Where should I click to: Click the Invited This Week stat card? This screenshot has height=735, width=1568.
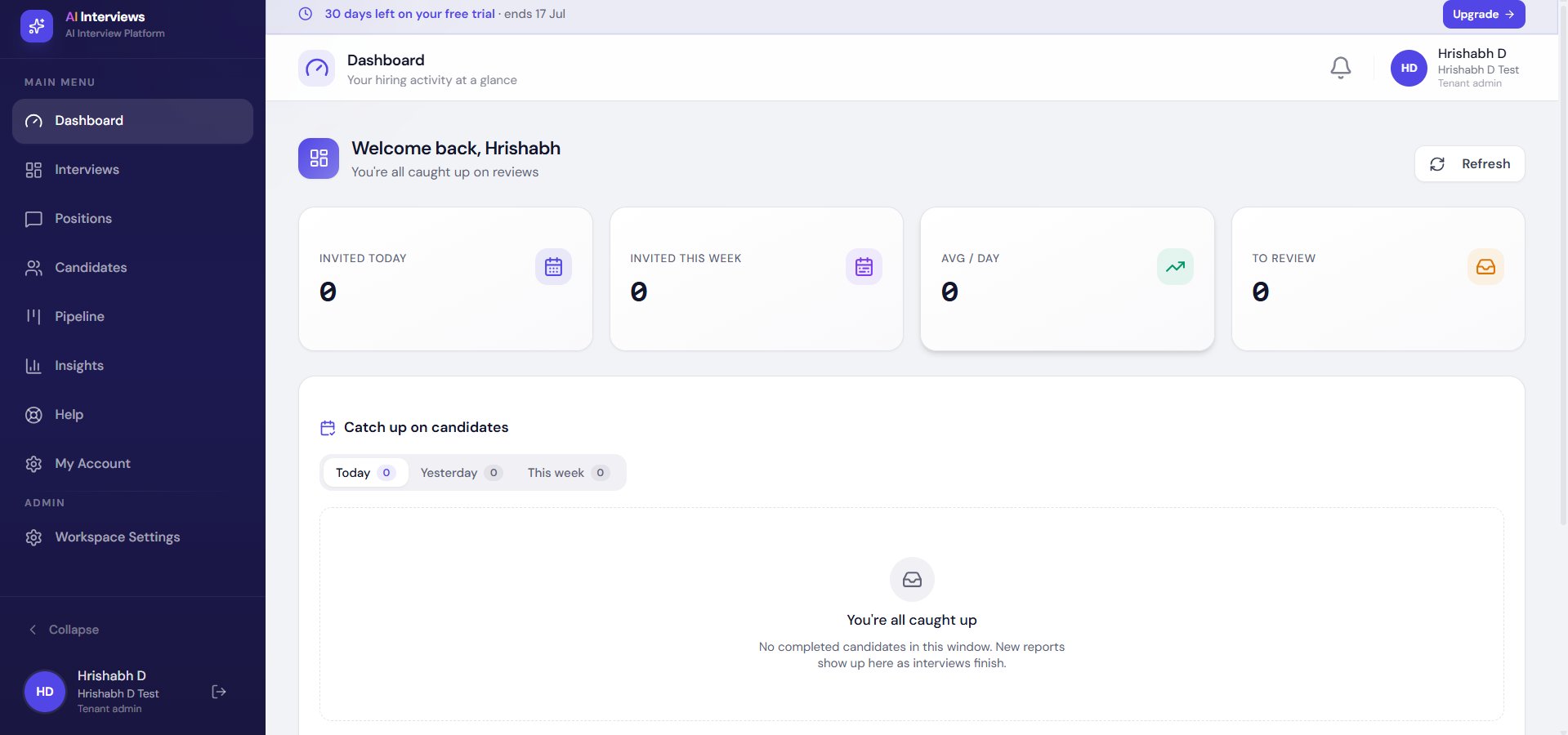tap(757, 279)
